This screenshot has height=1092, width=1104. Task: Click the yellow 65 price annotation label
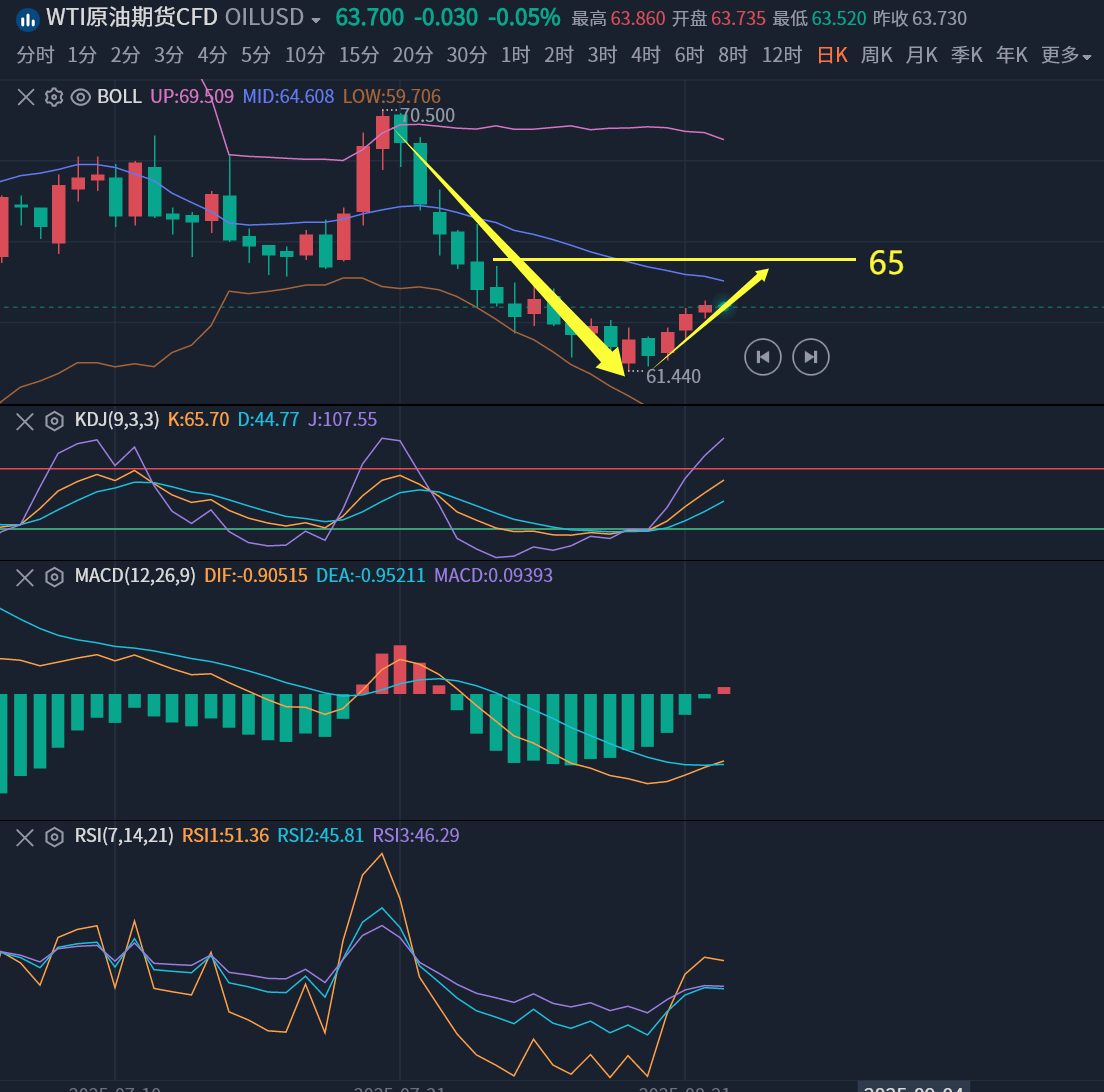tap(886, 263)
